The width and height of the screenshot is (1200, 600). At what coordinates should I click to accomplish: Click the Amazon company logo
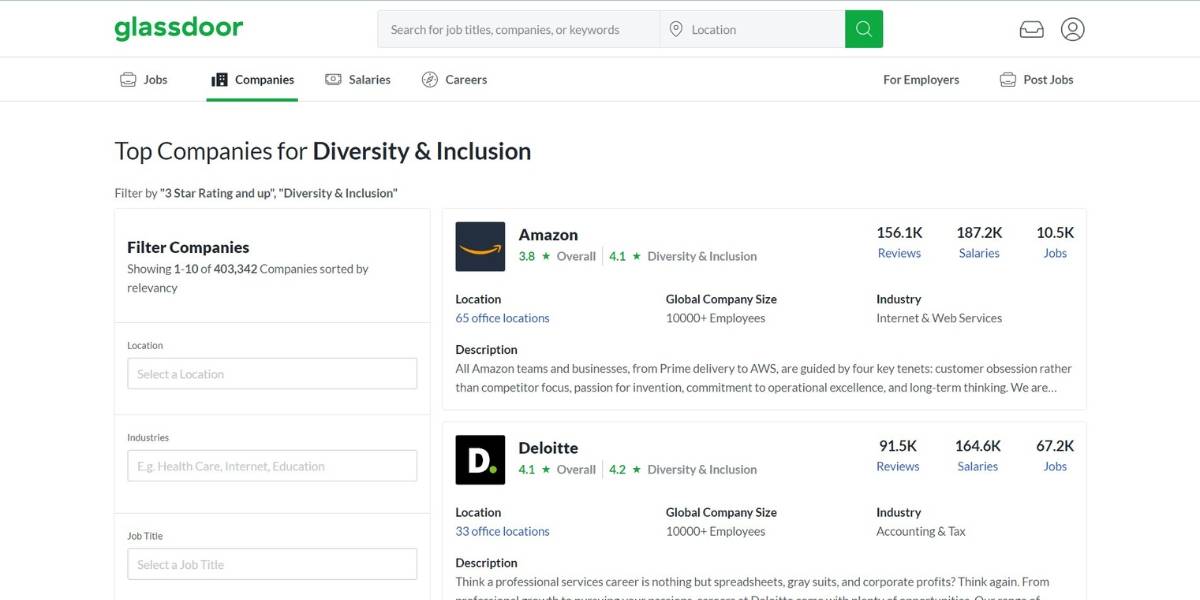click(480, 246)
